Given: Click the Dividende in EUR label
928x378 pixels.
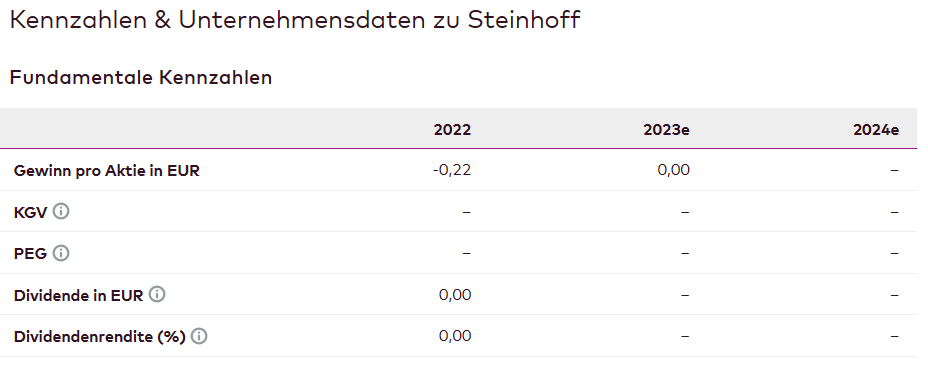Looking at the screenshot, I should 78,295.
